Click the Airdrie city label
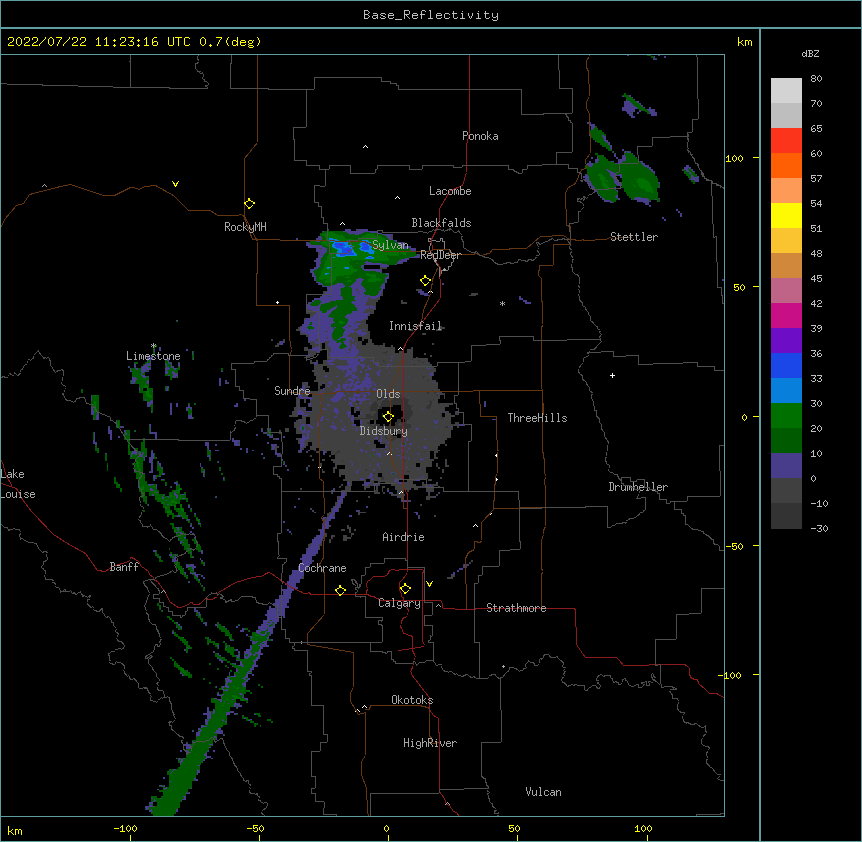862x842 pixels. (403, 537)
